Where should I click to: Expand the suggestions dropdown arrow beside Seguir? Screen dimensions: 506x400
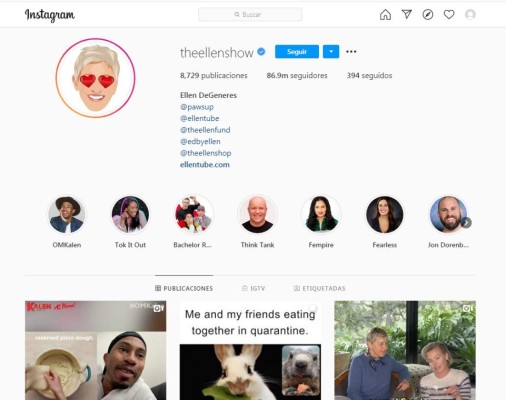click(331, 52)
